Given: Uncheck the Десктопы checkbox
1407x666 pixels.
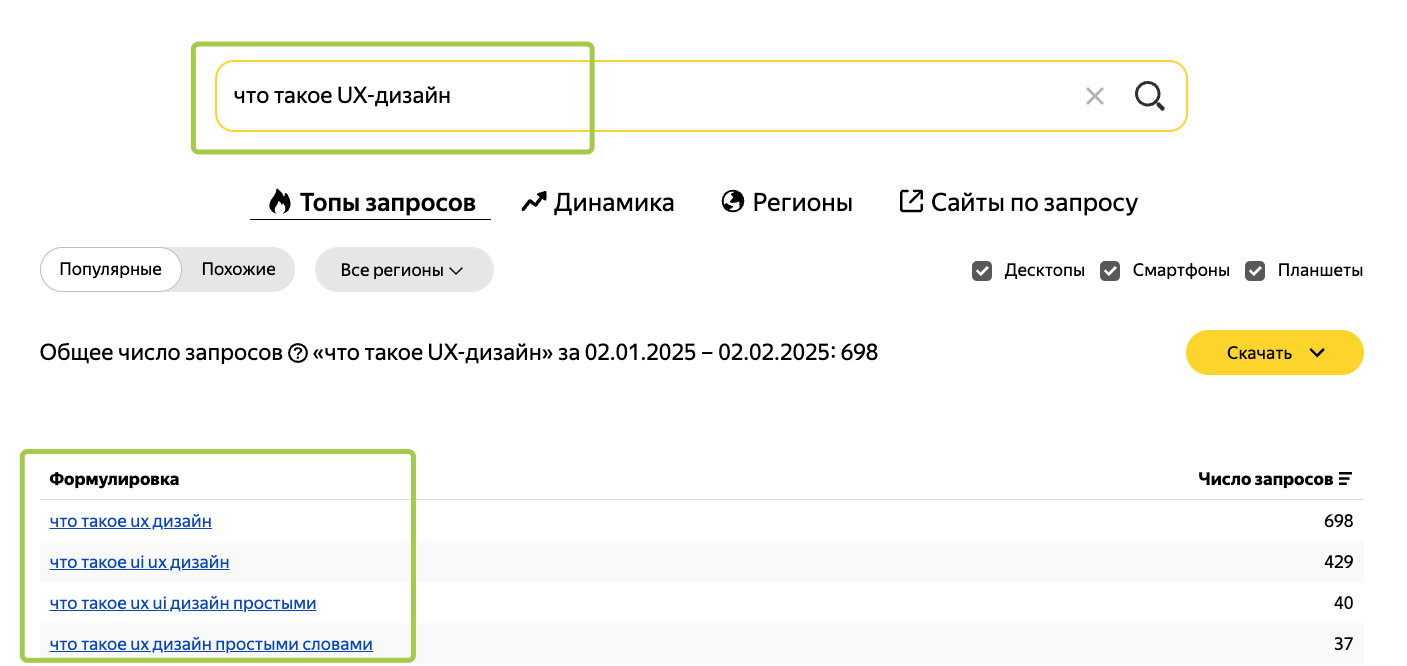Looking at the screenshot, I should pyautogui.click(x=982, y=271).
